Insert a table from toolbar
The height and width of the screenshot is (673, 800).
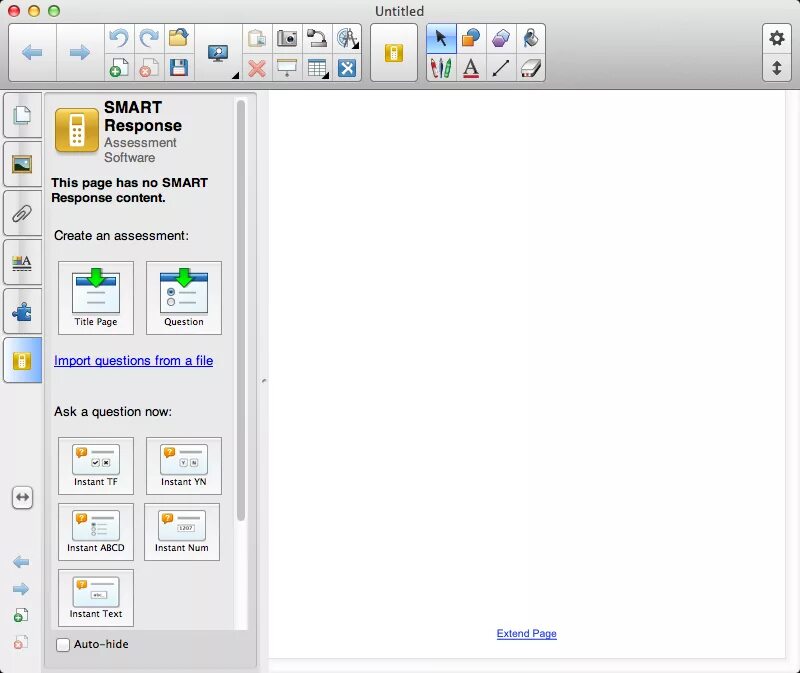[317, 68]
